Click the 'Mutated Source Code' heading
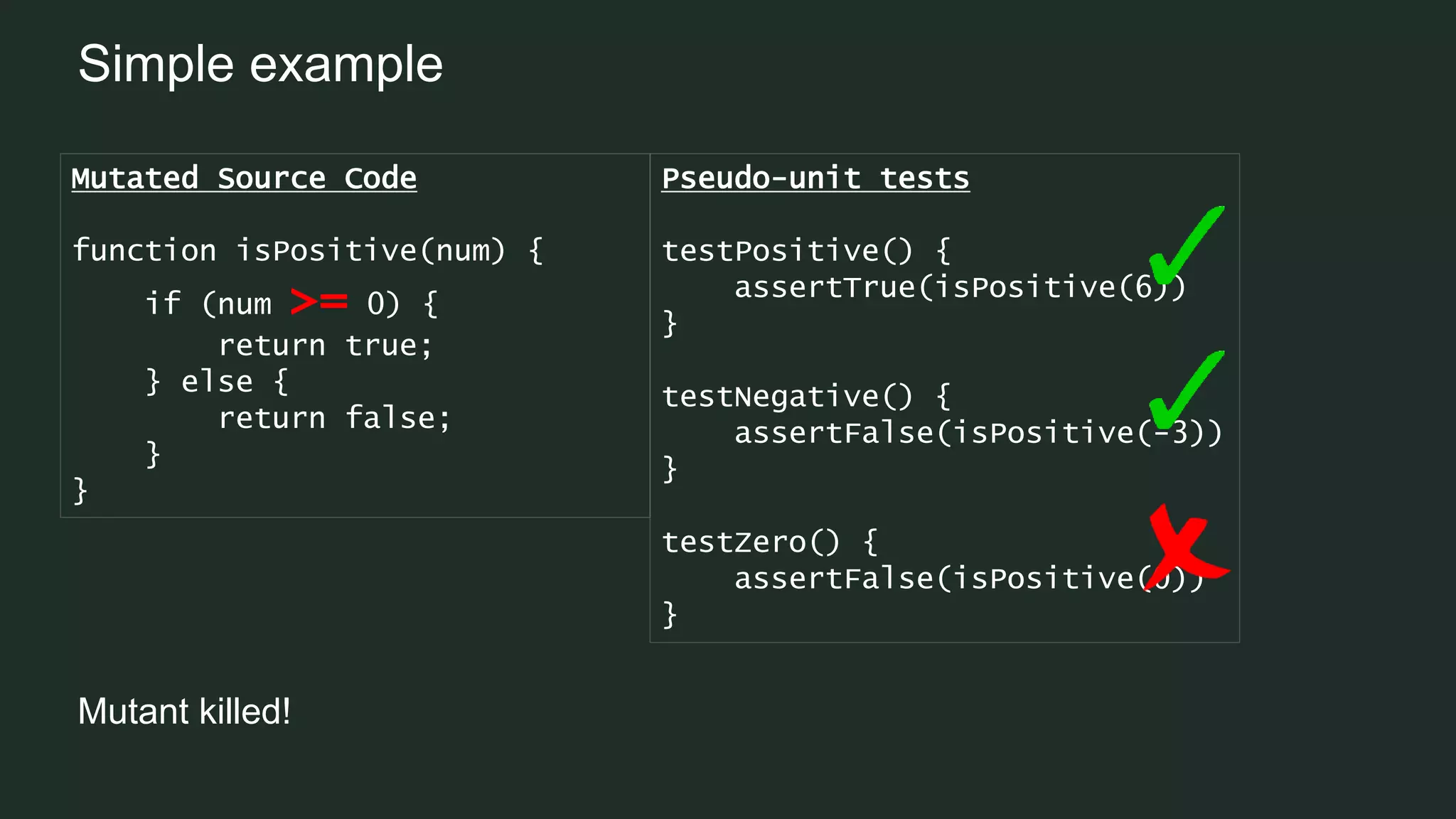 click(244, 178)
